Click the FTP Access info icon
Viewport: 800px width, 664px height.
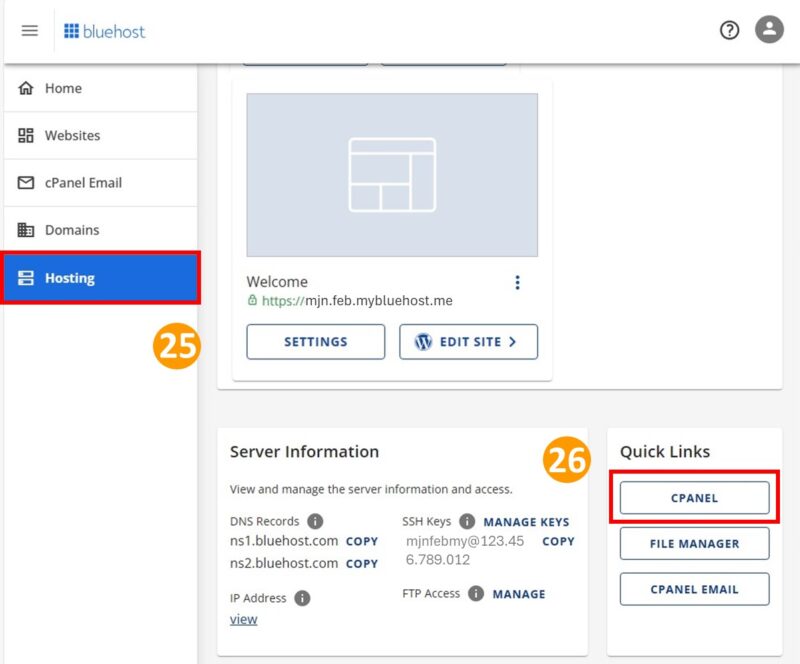pos(476,594)
